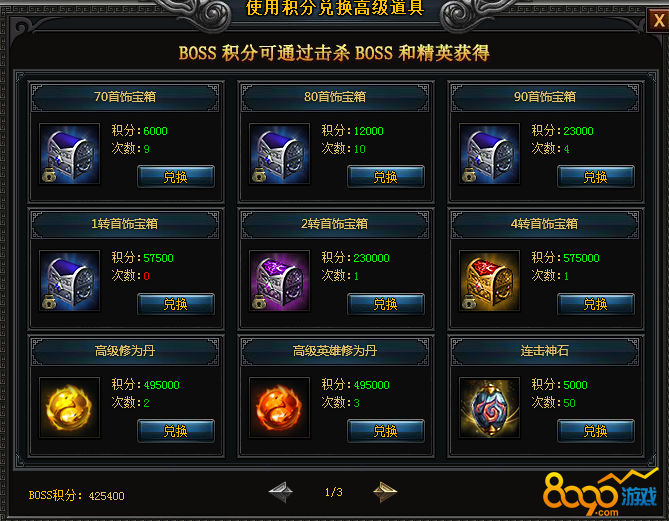Select the purple 2转首饰宝箱 chest icon
Viewport: 669px width, 521px height.
pos(279,281)
